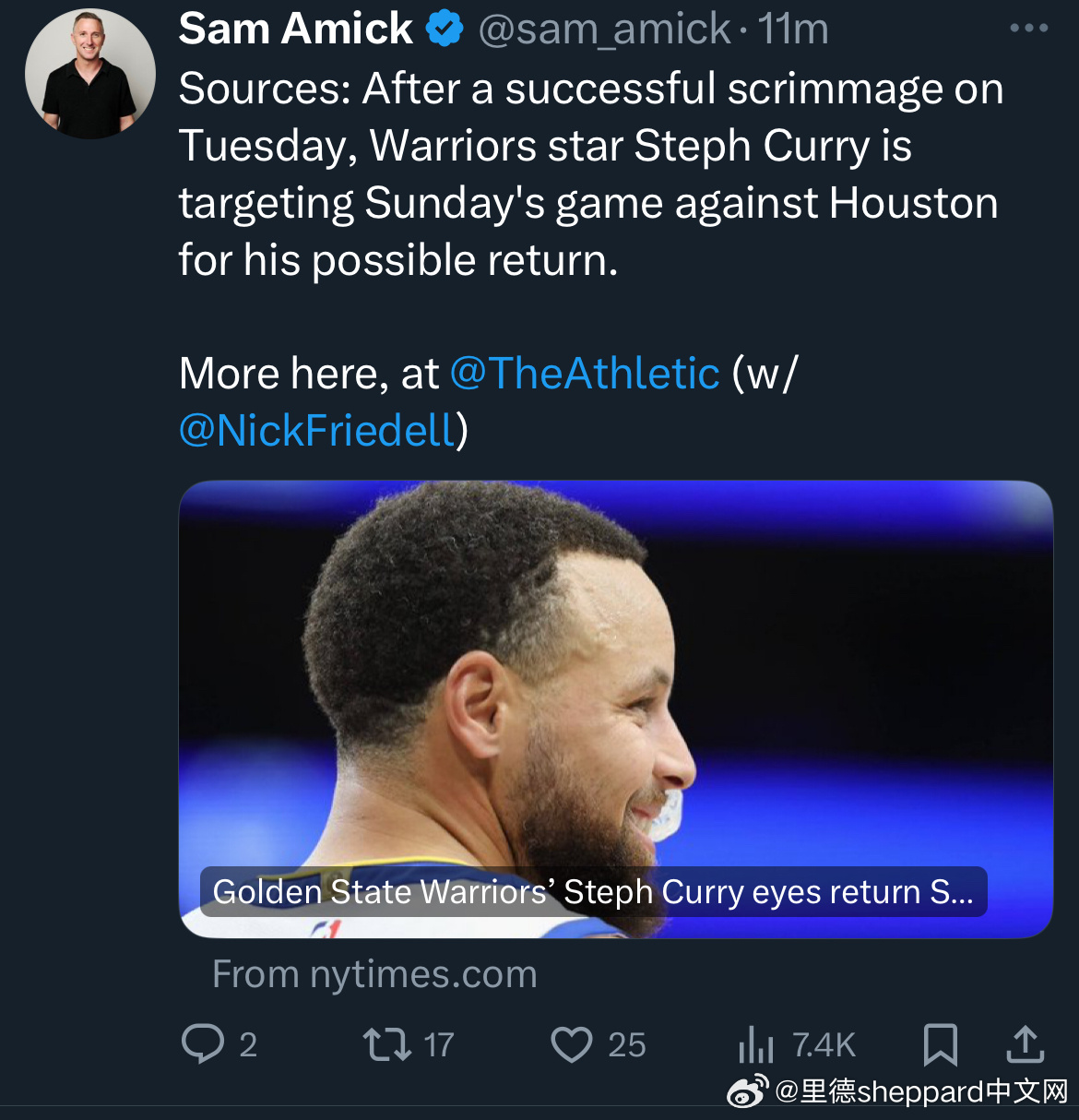Click the post text about Curry's return
This screenshot has height=1120, width=1079.
click(590, 174)
